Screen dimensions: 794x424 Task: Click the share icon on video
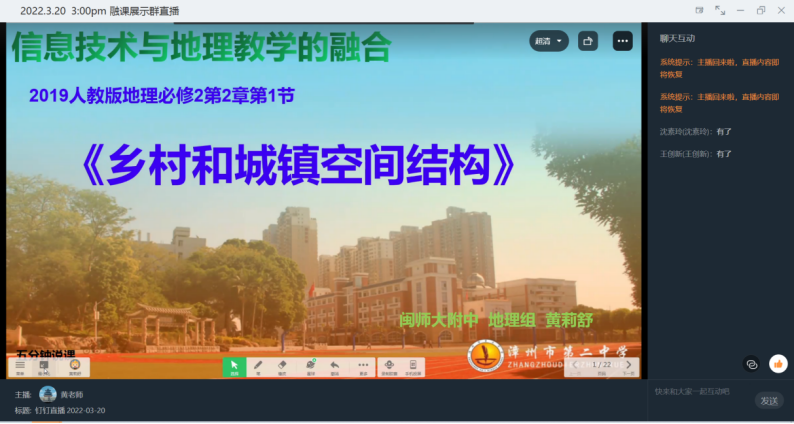[x=588, y=41]
